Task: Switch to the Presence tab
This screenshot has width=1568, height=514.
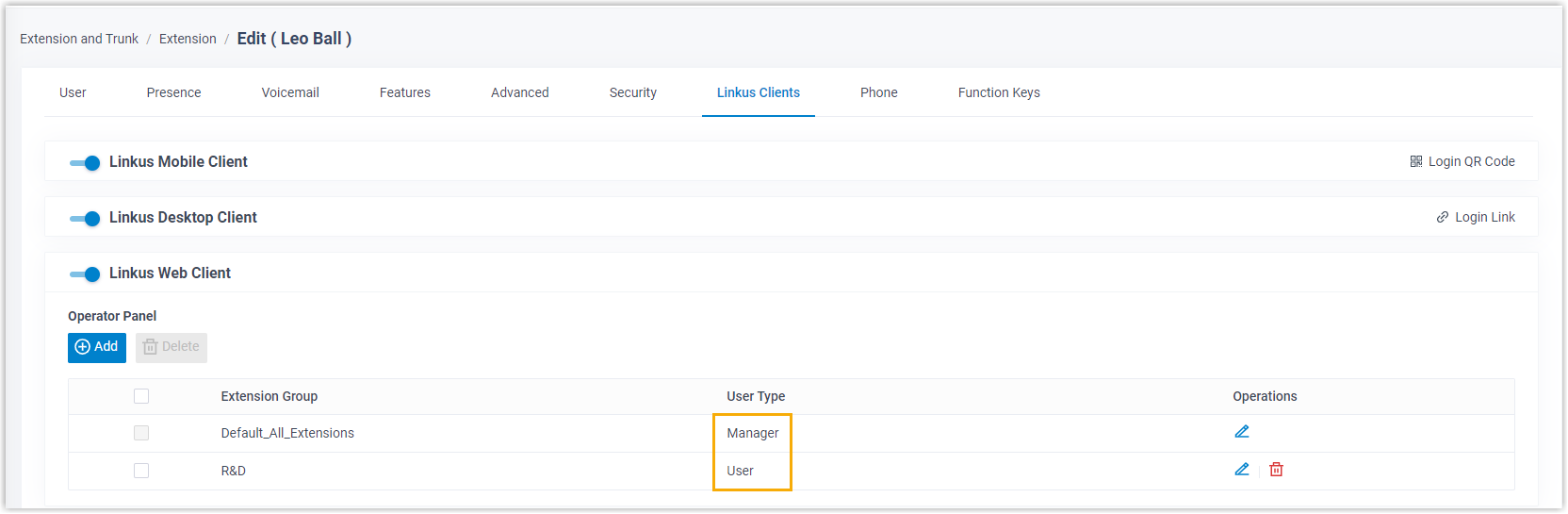Action: click(173, 92)
